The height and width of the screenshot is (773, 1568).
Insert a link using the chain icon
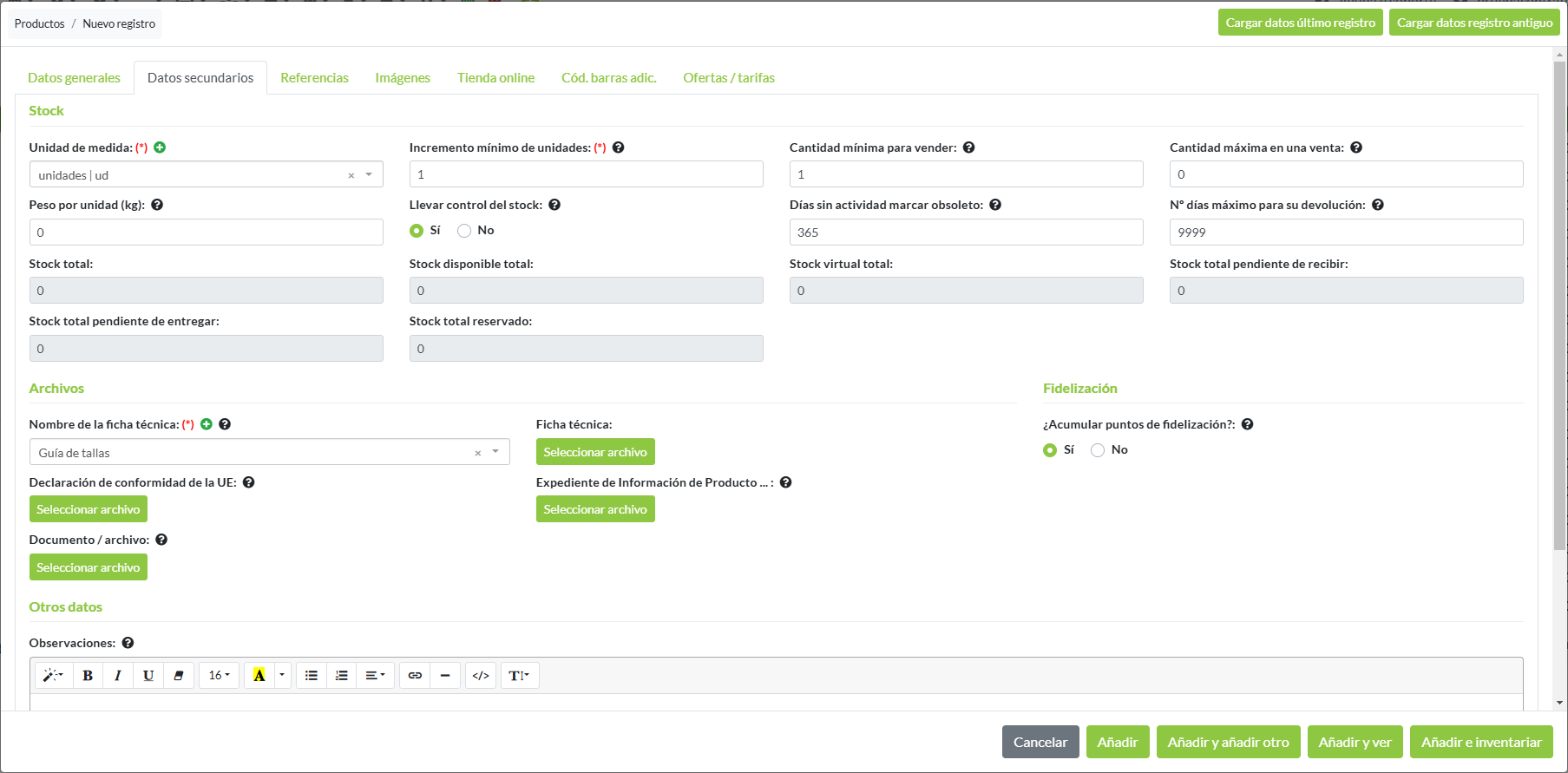(415, 676)
